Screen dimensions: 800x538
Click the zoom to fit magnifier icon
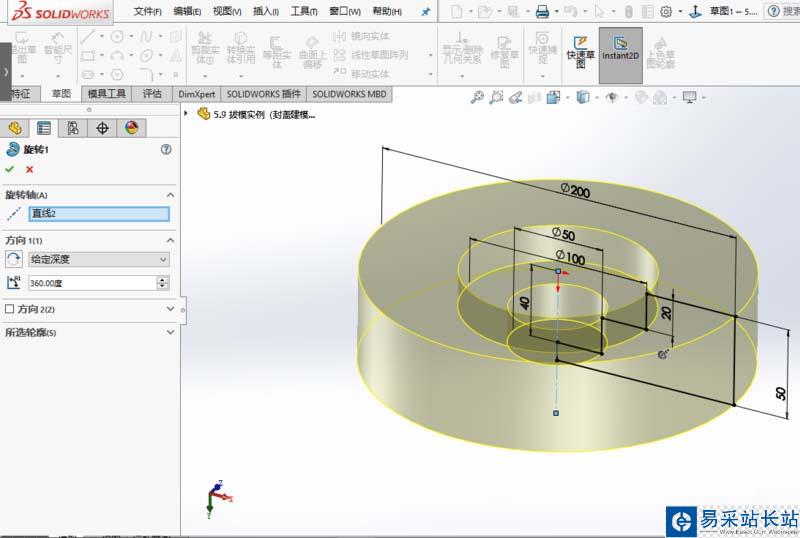pos(477,97)
